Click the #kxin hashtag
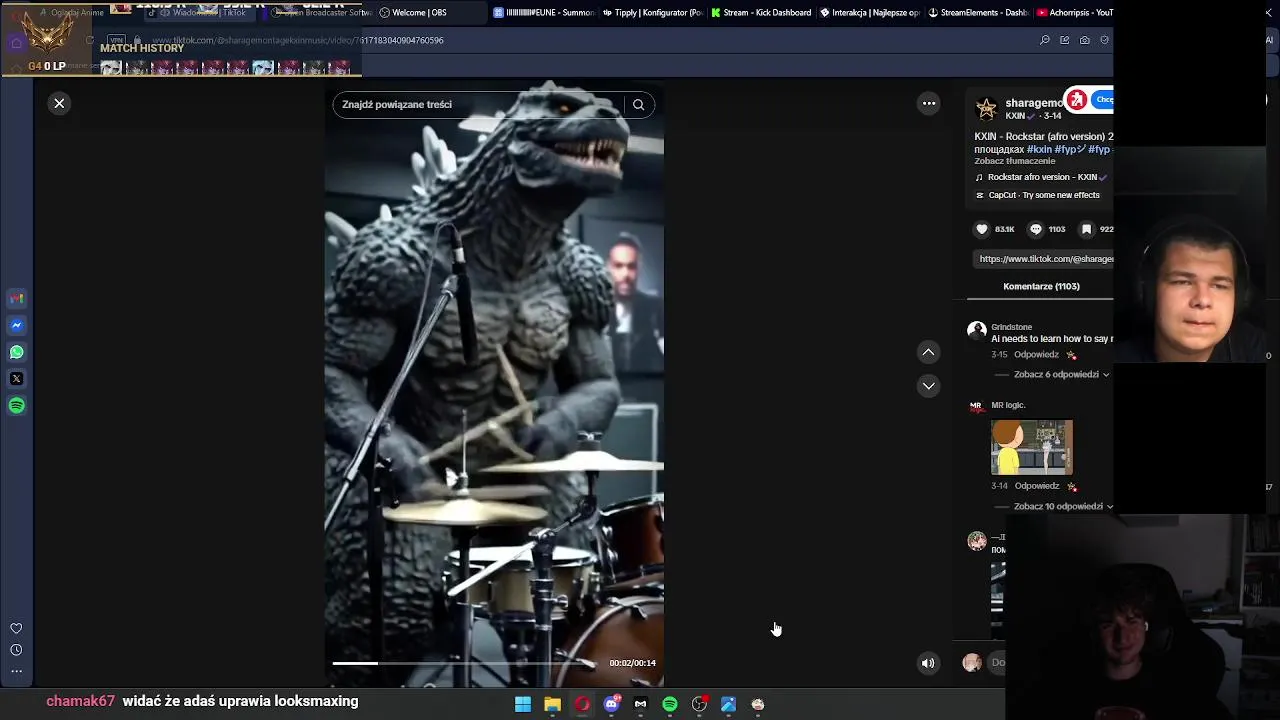This screenshot has height=720, width=1280. (x=1039, y=149)
